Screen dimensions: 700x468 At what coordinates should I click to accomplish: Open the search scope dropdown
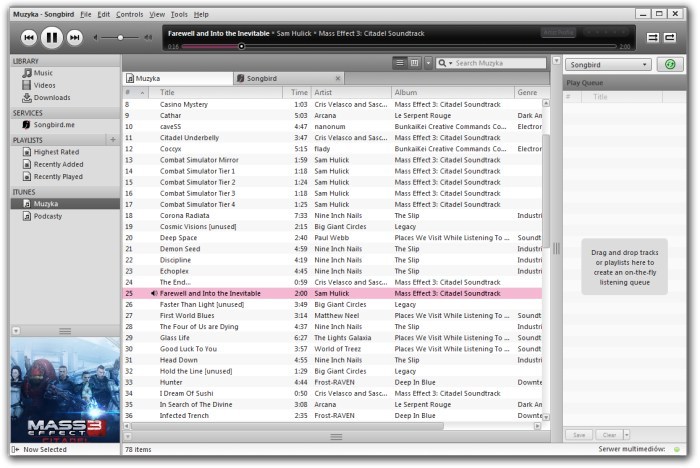click(x=445, y=63)
